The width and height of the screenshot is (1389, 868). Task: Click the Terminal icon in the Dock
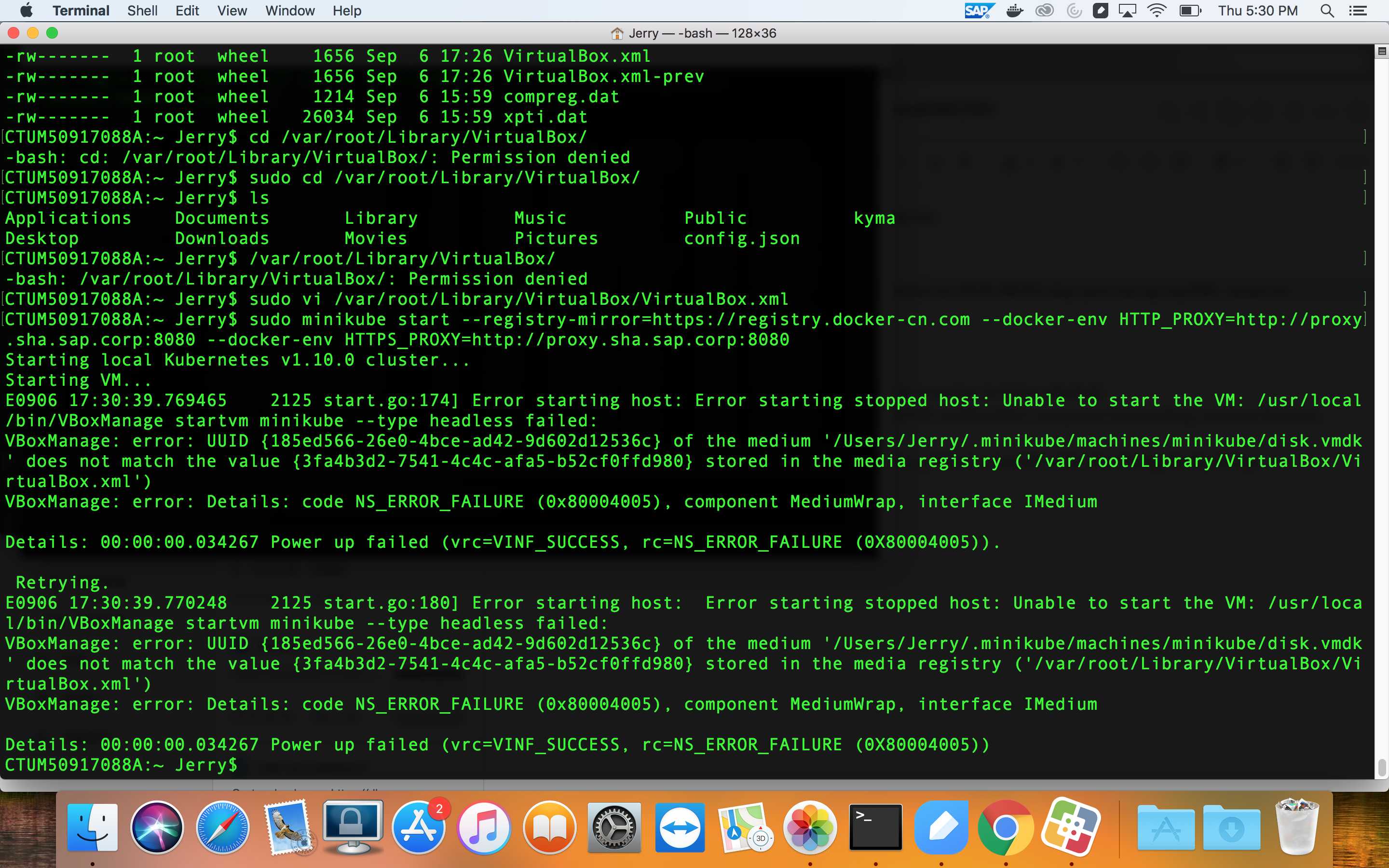tap(875, 827)
